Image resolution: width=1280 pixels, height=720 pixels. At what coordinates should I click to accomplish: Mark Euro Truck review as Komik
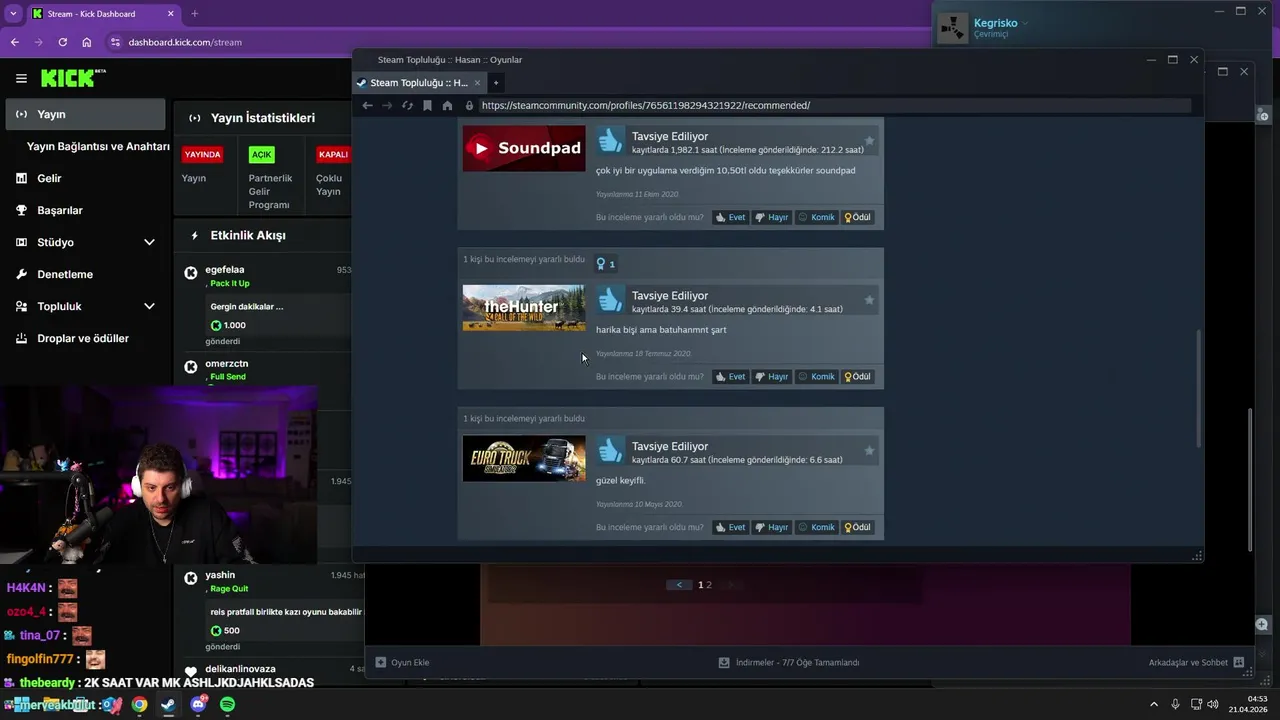point(816,527)
